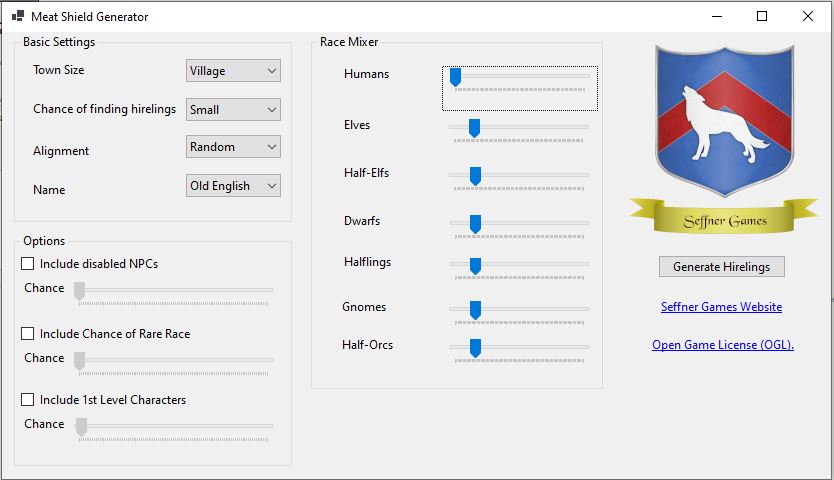The image size is (834, 480).
Task: Click the Half-Orcs slider thumb
Action: [476, 348]
